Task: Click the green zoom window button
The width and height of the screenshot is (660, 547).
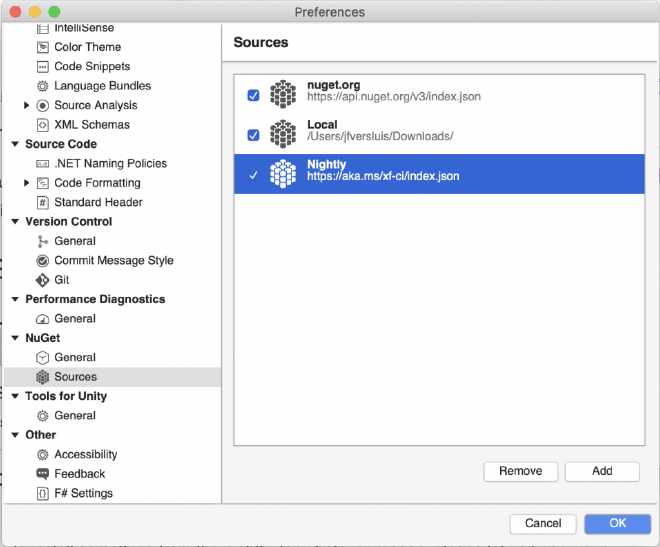Action: click(54, 12)
